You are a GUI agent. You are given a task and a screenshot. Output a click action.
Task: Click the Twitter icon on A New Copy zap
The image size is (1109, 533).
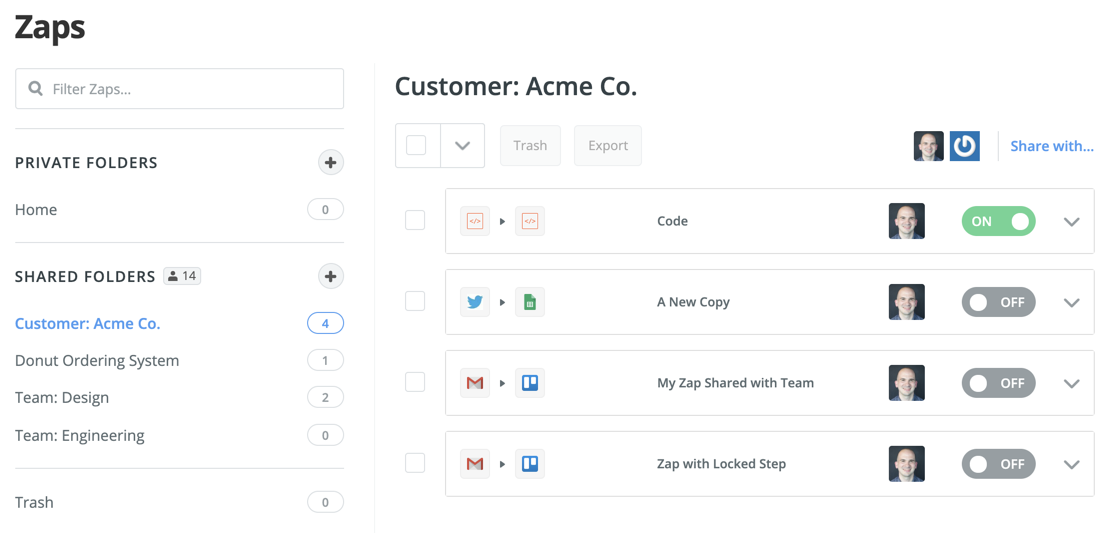click(475, 302)
